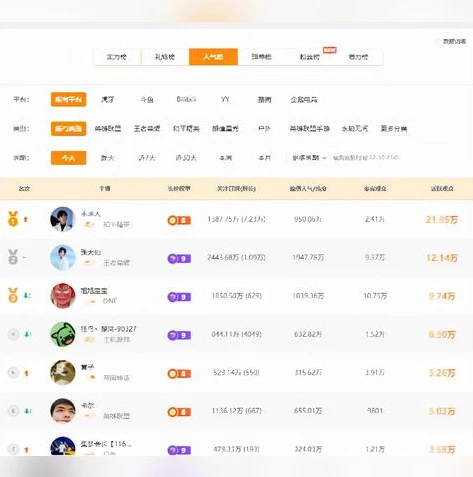Click the orange level 8 badge in the rank 6 row
This screenshot has width=473, height=477.
click(179, 412)
